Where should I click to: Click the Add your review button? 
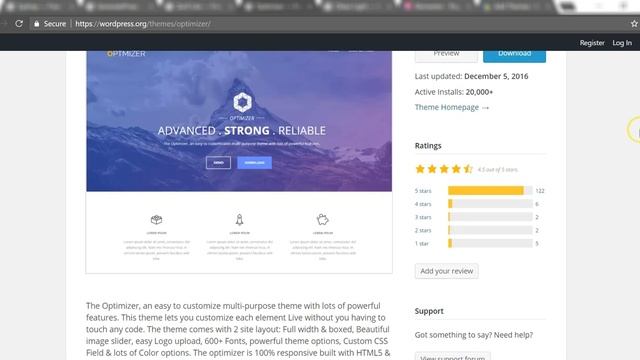447,271
